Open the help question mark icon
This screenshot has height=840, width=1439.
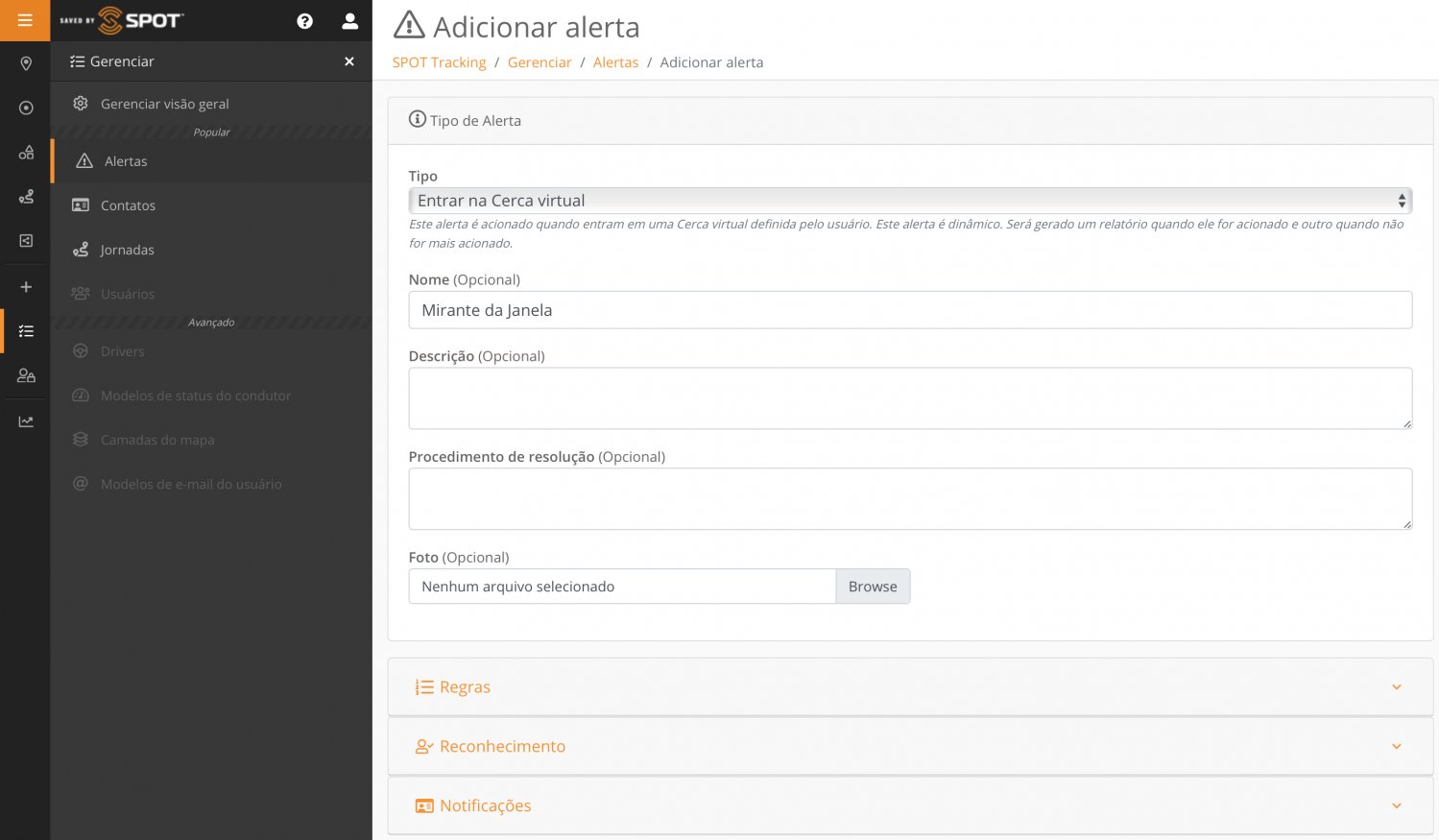[304, 21]
